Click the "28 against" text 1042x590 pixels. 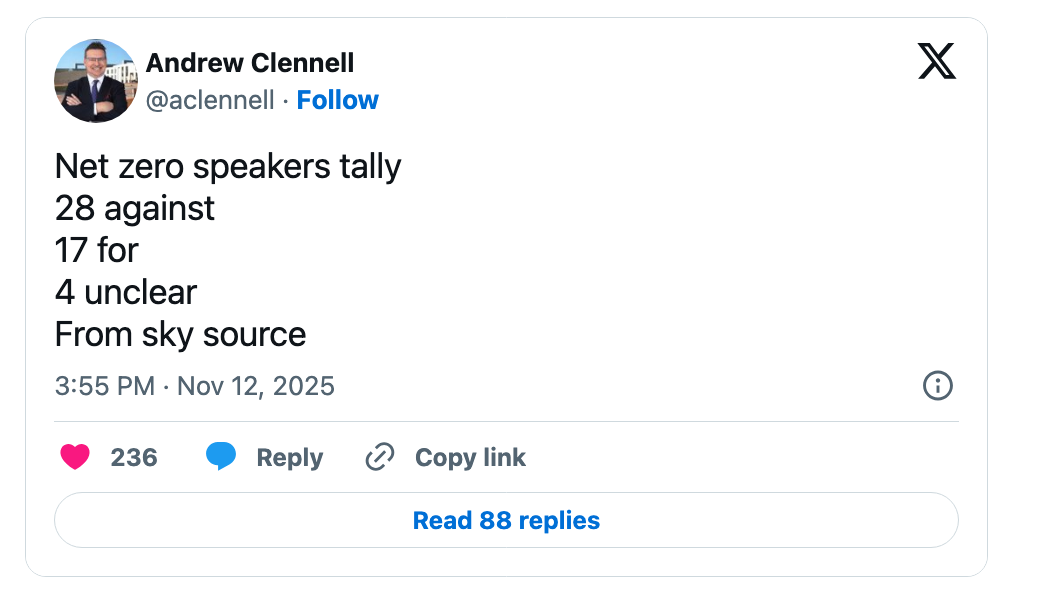tap(135, 208)
